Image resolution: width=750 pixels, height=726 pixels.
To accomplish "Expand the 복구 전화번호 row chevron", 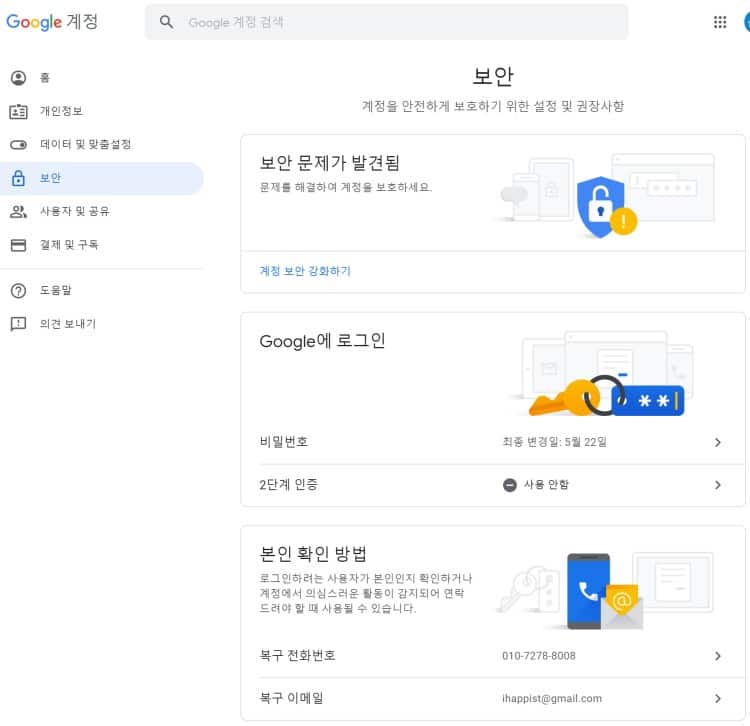I will coord(717,656).
